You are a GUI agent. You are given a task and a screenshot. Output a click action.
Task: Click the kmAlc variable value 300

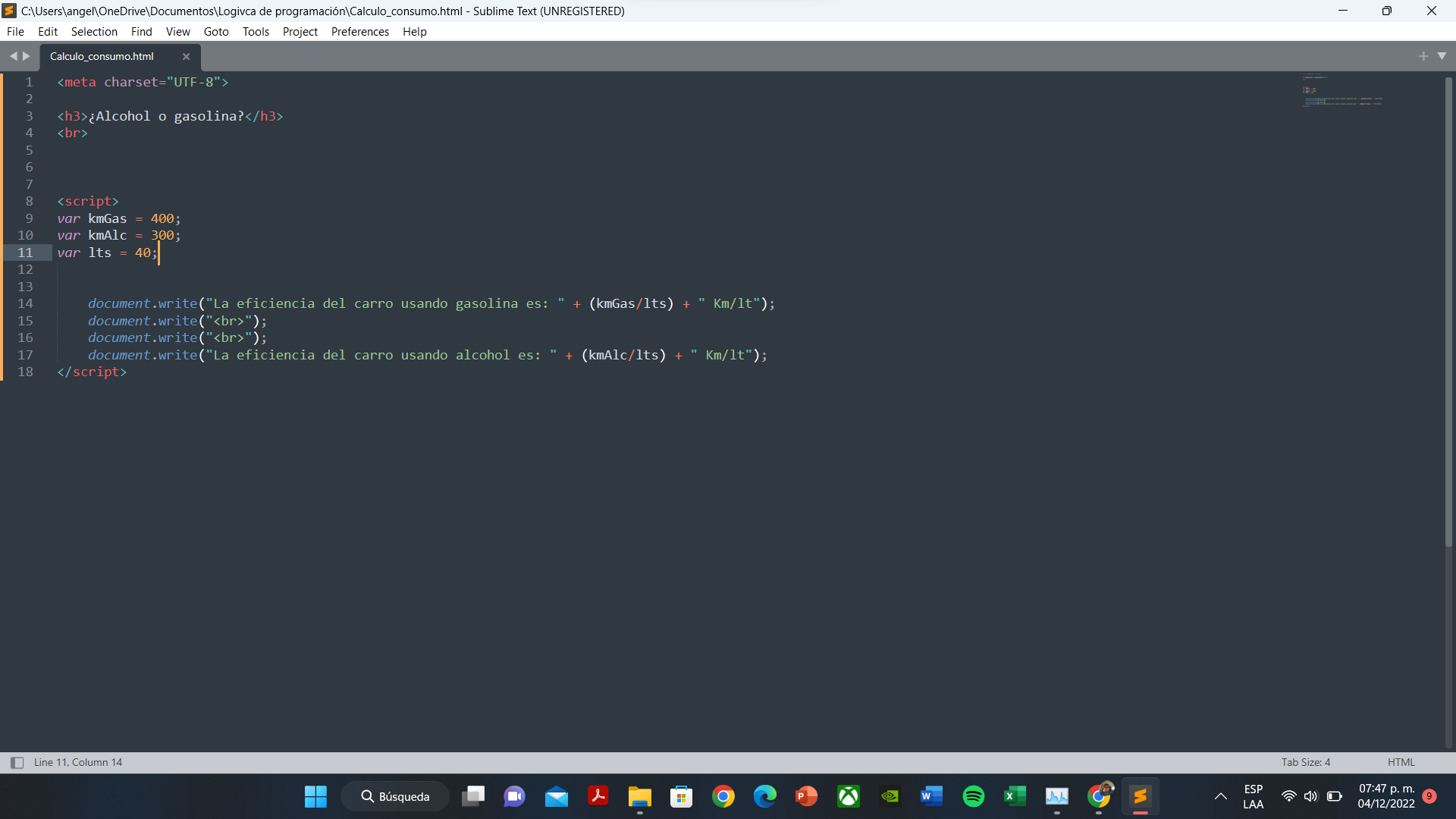click(x=162, y=235)
